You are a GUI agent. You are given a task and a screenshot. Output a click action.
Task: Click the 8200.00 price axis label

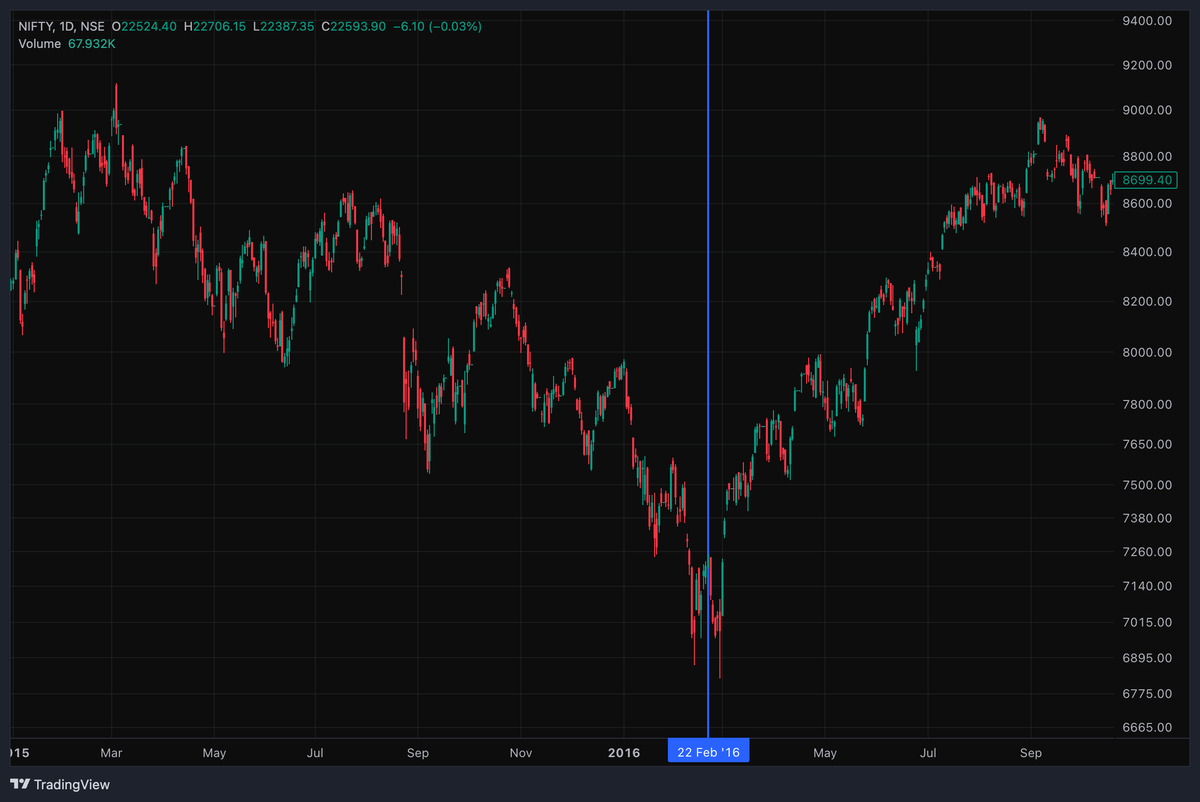1147,302
